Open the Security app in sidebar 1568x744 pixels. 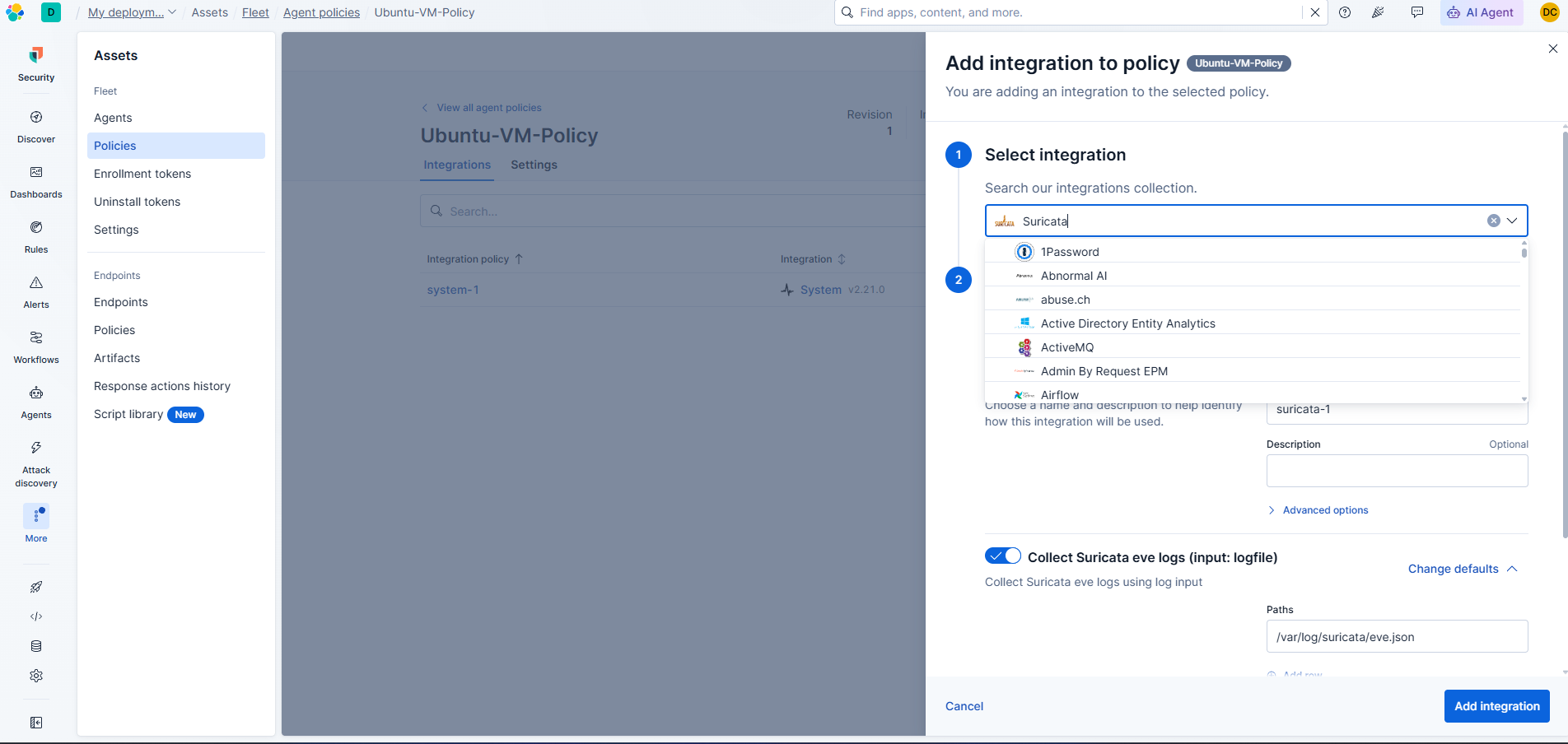36,64
